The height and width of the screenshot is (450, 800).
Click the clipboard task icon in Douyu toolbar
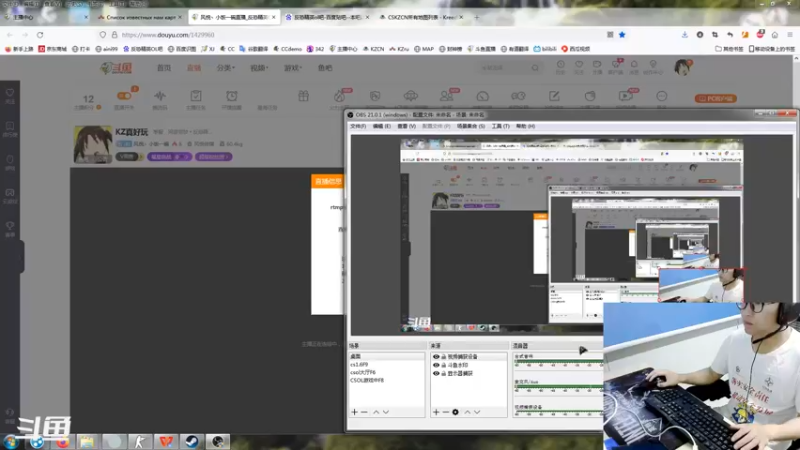click(196, 96)
